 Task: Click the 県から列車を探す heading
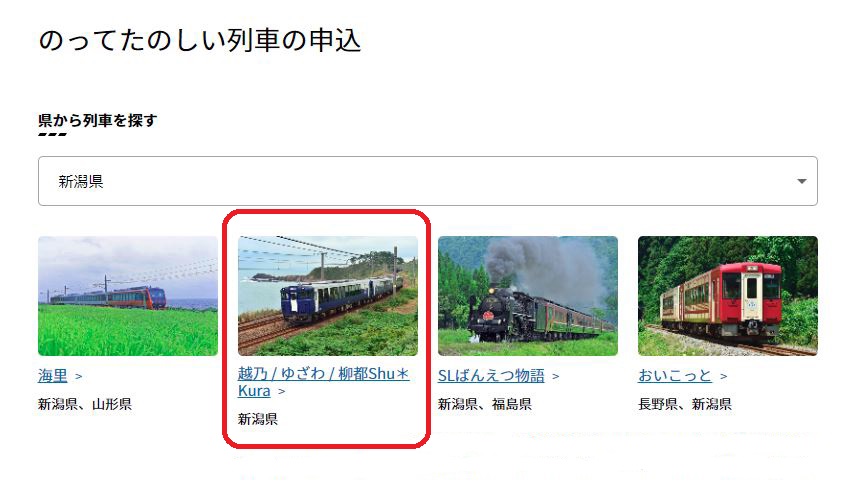(x=98, y=120)
